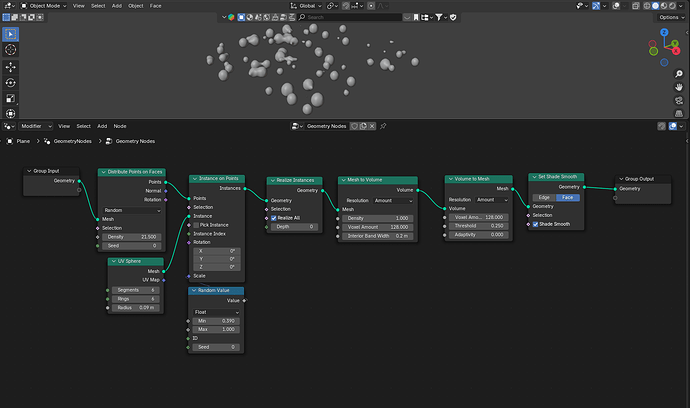Open the View menu in 3D viewport

tap(78, 6)
